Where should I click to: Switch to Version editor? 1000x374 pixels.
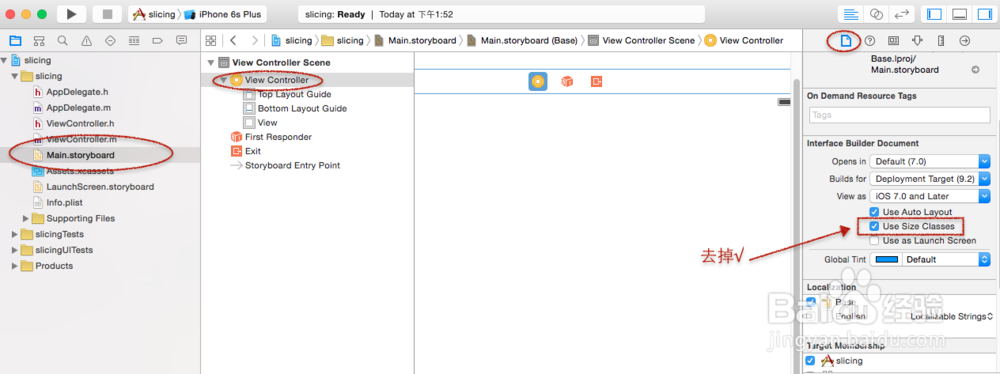(x=901, y=14)
